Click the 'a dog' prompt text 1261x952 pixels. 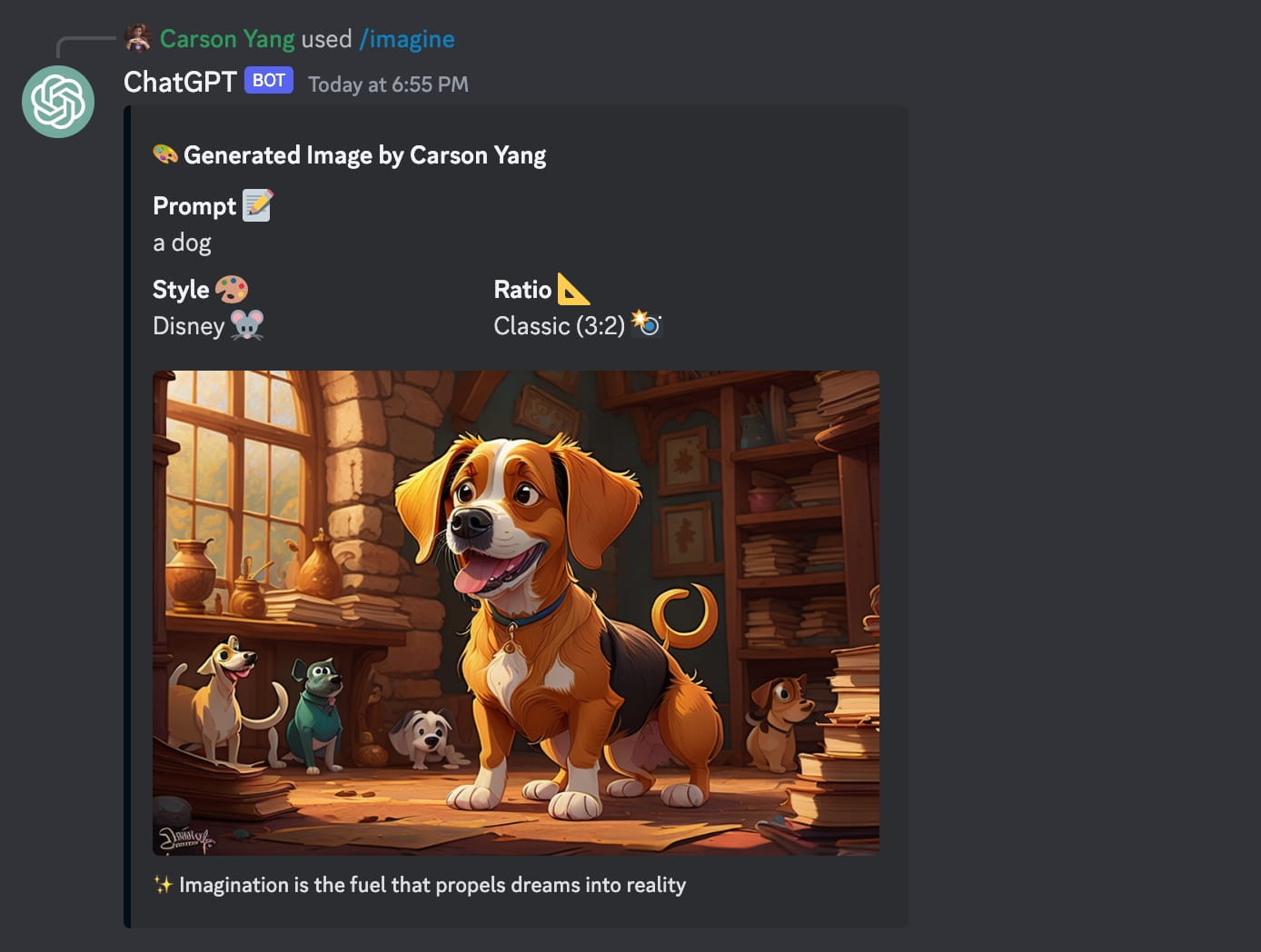click(182, 243)
